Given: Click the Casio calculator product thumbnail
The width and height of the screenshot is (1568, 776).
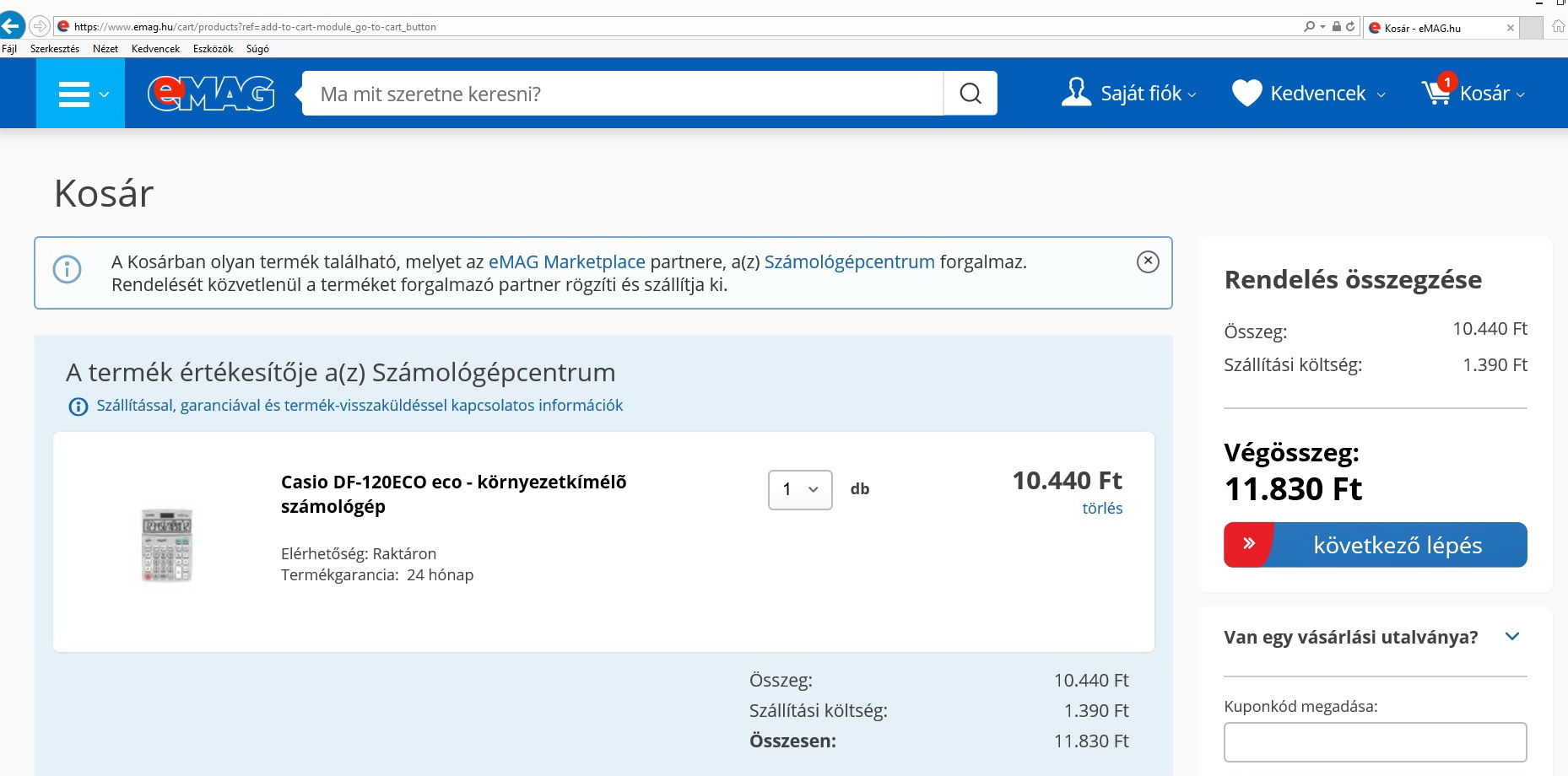Looking at the screenshot, I should click(167, 546).
